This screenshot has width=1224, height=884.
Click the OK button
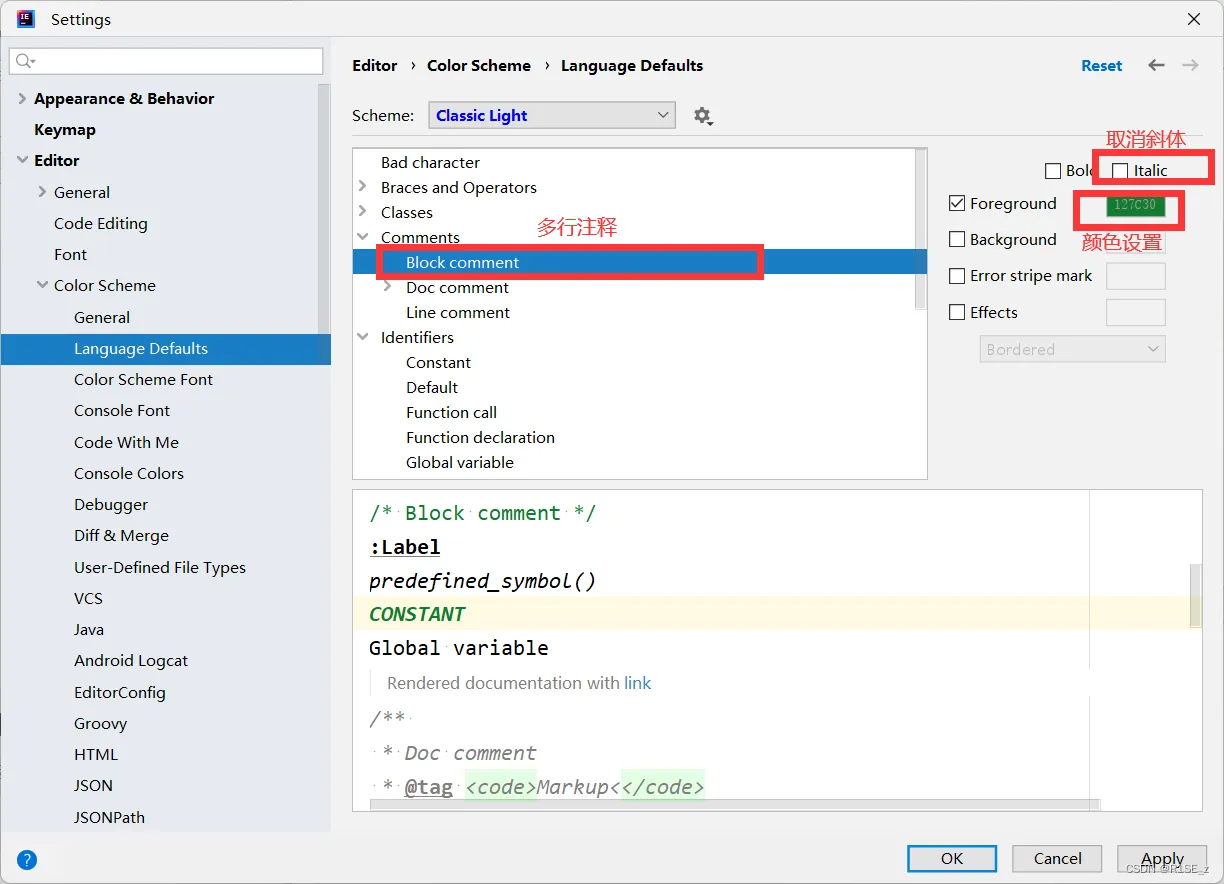click(x=952, y=858)
